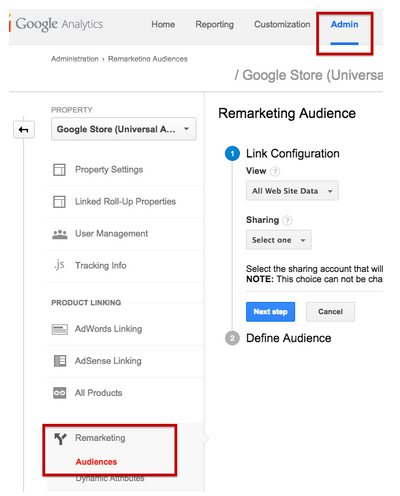This screenshot has width=400, height=496.
Task: Click the PROPERTY column label
Action: 72,110
